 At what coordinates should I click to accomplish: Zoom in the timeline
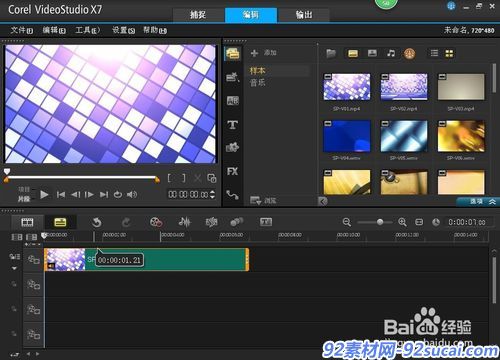[402, 222]
